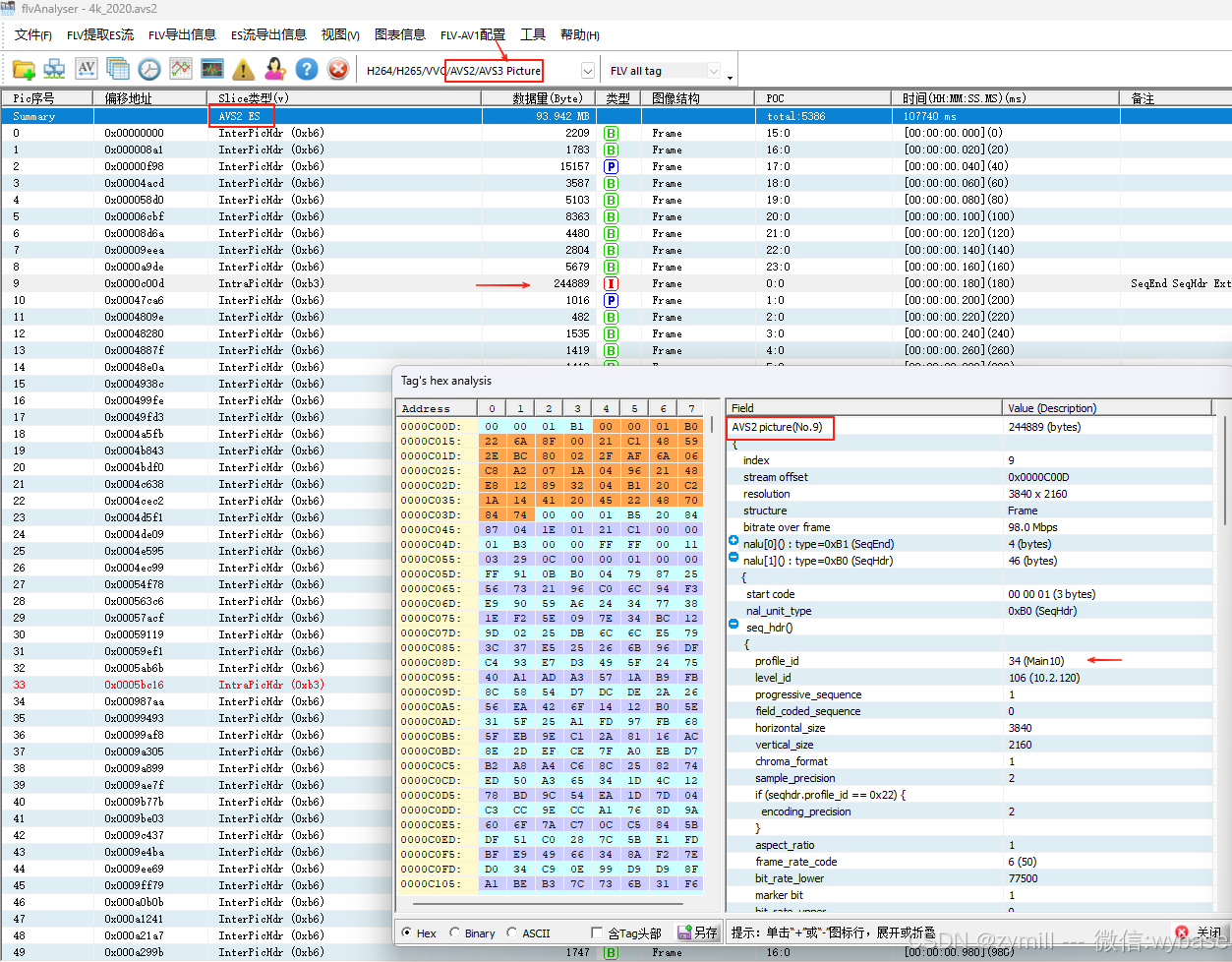Enable the 含Tag头部 checkbox
The width and height of the screenshot is (1232, 962).
pos(597,932)
